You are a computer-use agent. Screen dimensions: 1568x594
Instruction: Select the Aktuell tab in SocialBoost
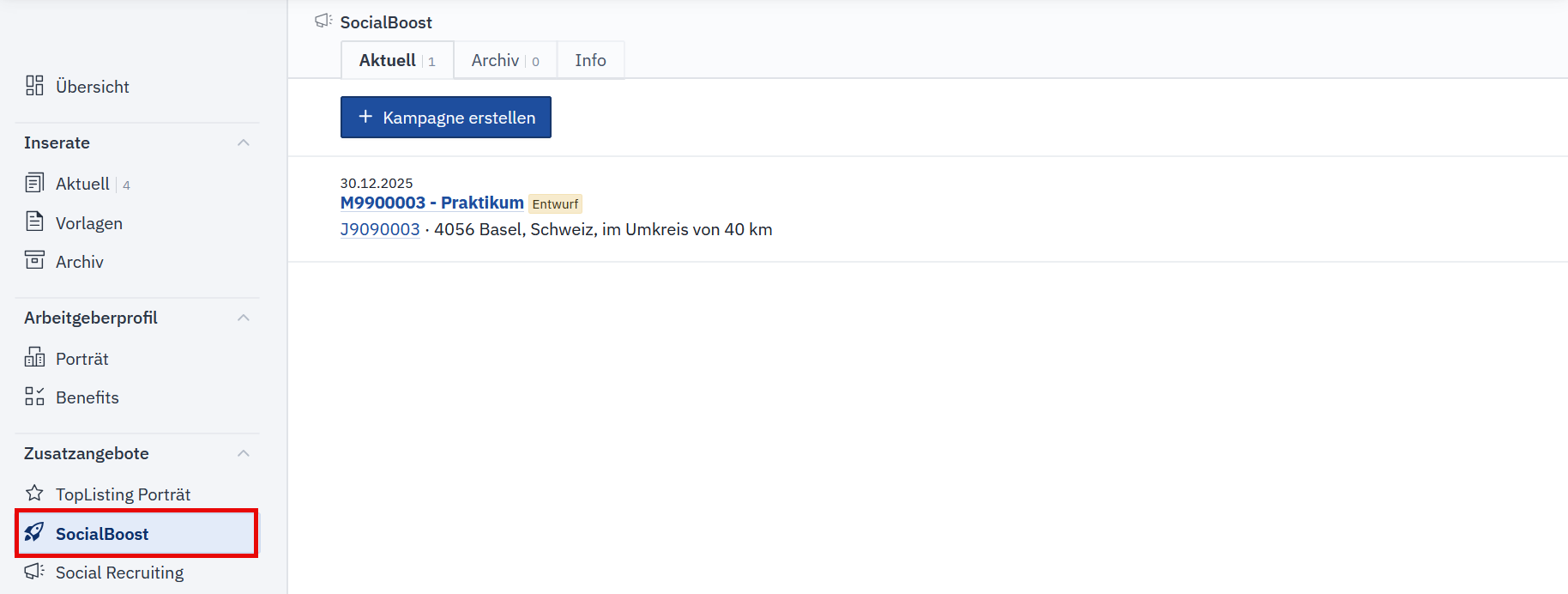[x=396, y=60]
